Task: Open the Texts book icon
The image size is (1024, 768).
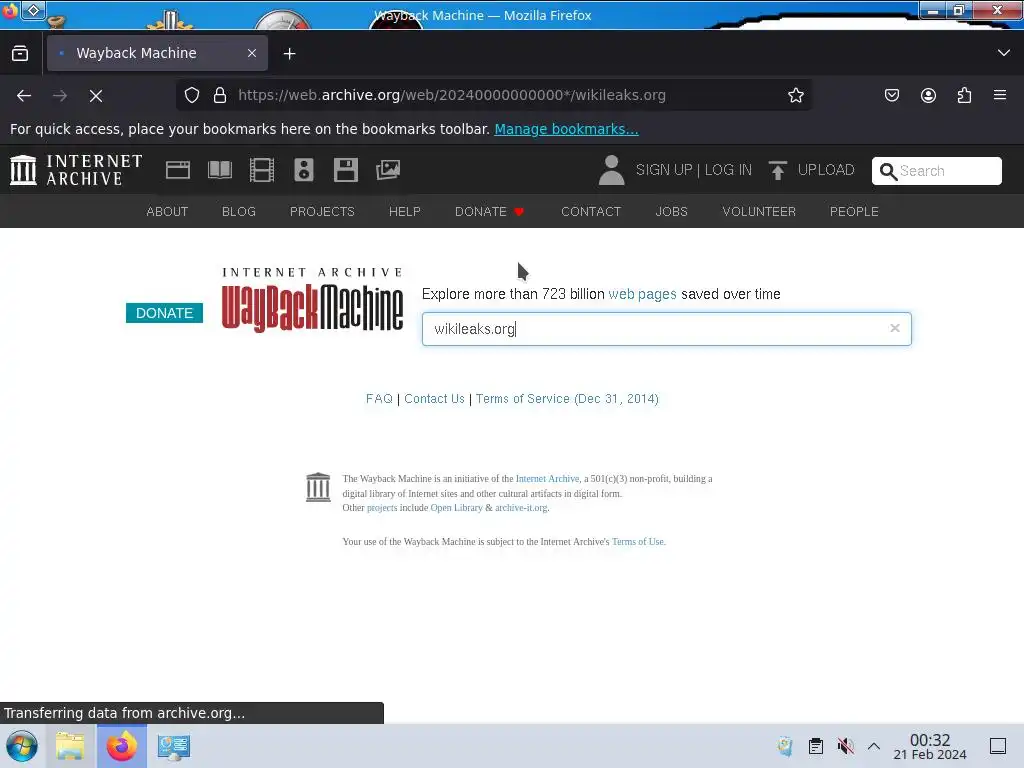Action: click(x=220, y=170)
